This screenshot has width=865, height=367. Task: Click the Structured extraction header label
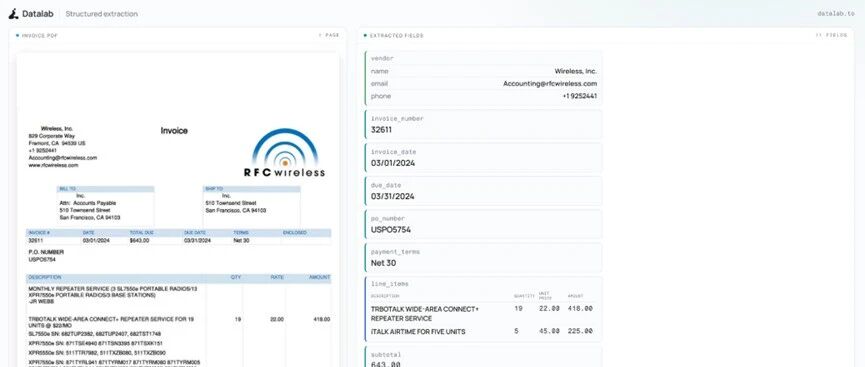102,14
